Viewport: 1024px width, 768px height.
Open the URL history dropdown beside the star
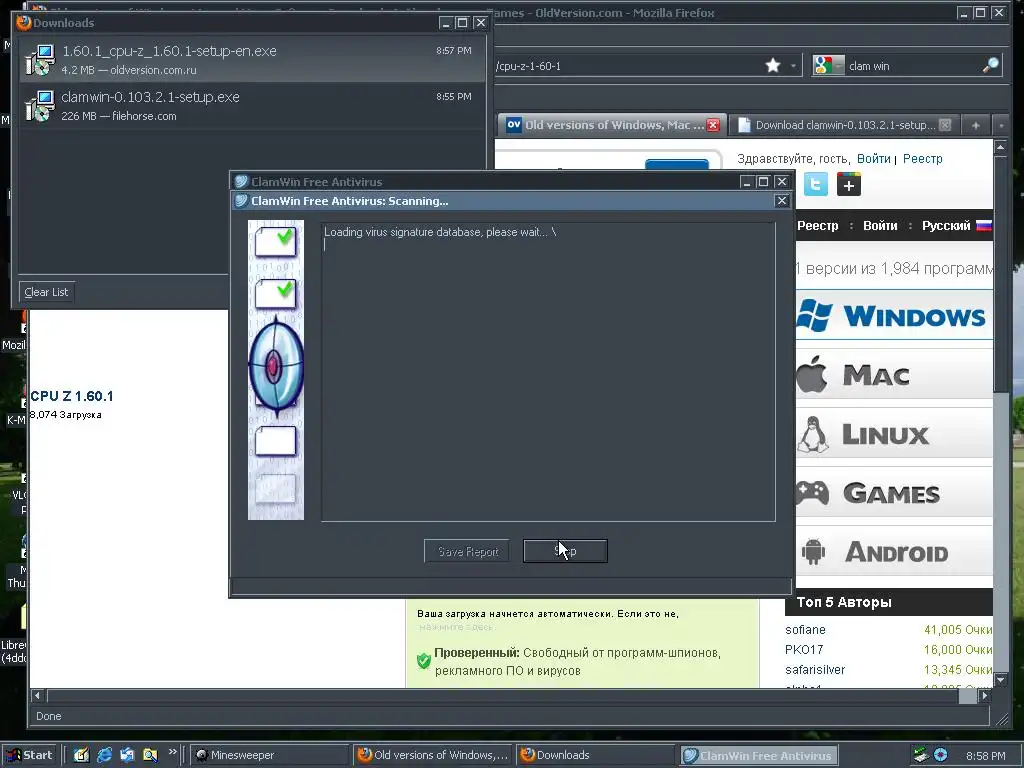(x=793, y=66)
